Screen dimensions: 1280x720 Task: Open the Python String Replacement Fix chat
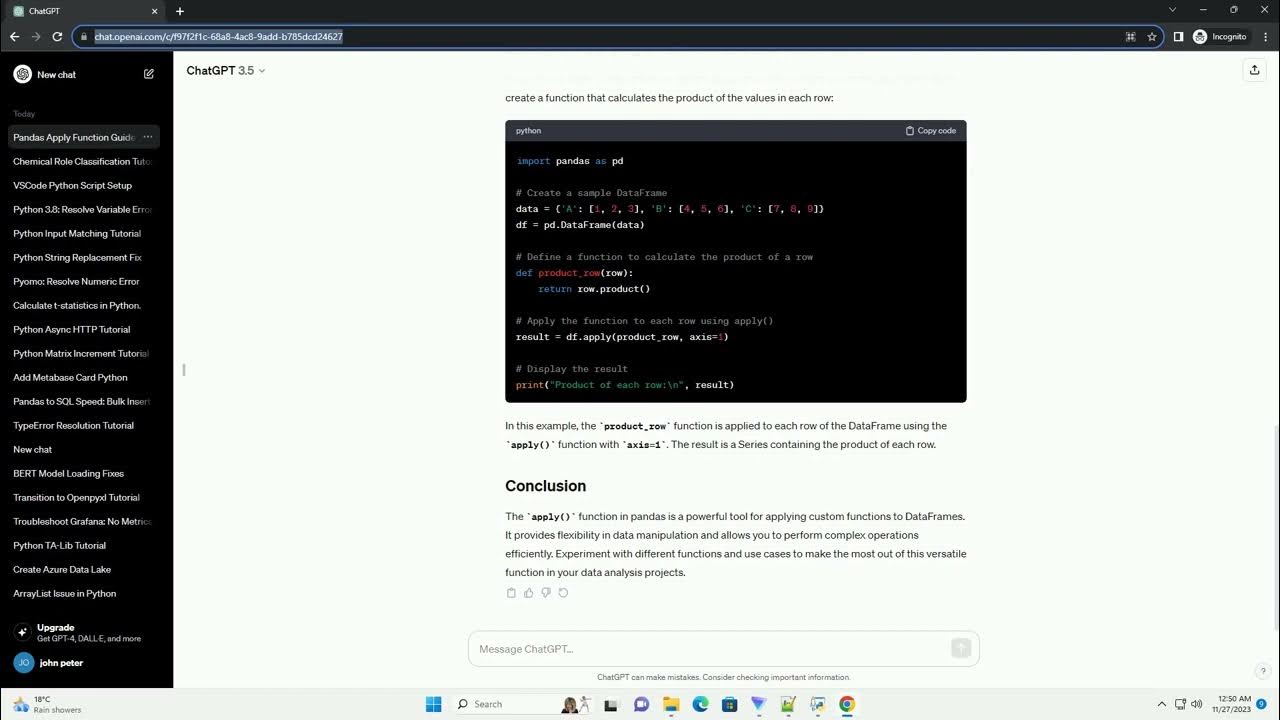pyautogui.click(x=83, y=257)
